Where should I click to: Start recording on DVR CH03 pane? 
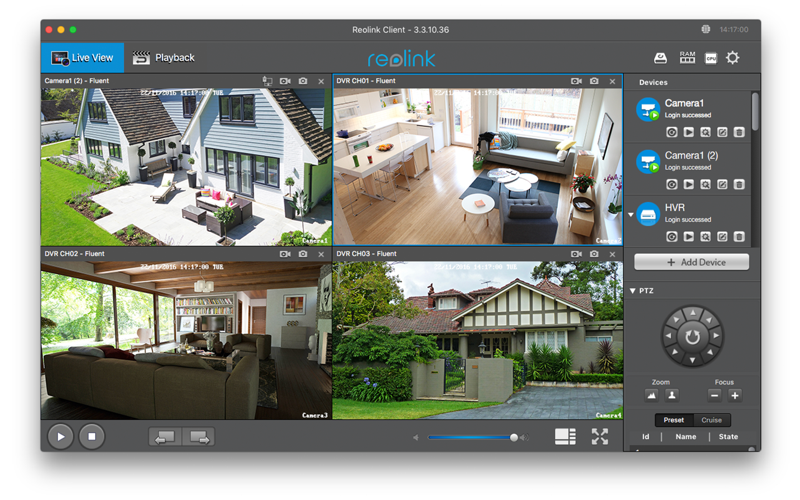click(577, 254)
